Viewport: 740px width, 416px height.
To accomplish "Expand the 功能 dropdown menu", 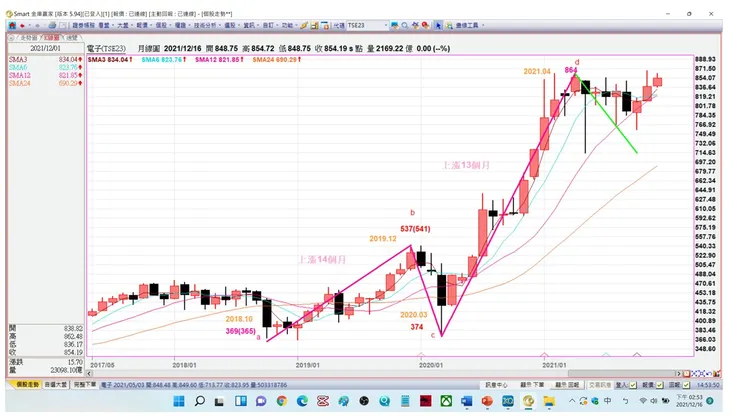I will (x=296, y=25).
